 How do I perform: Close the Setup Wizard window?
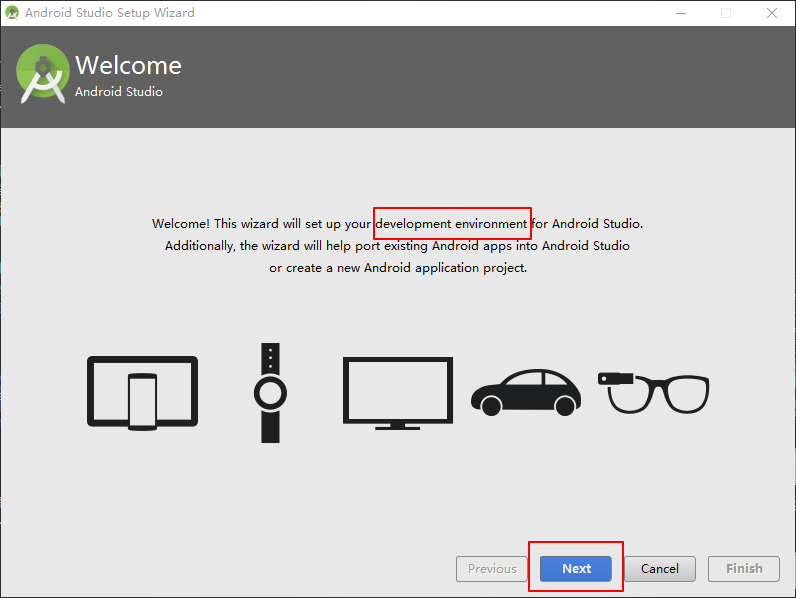[x=772, y=13]
